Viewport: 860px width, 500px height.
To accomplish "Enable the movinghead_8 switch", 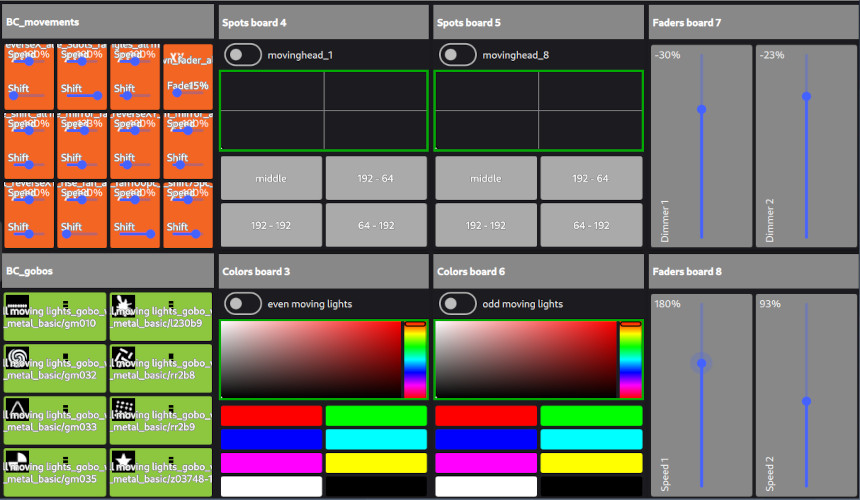I will pyautogui.click(x=458, y=55).
